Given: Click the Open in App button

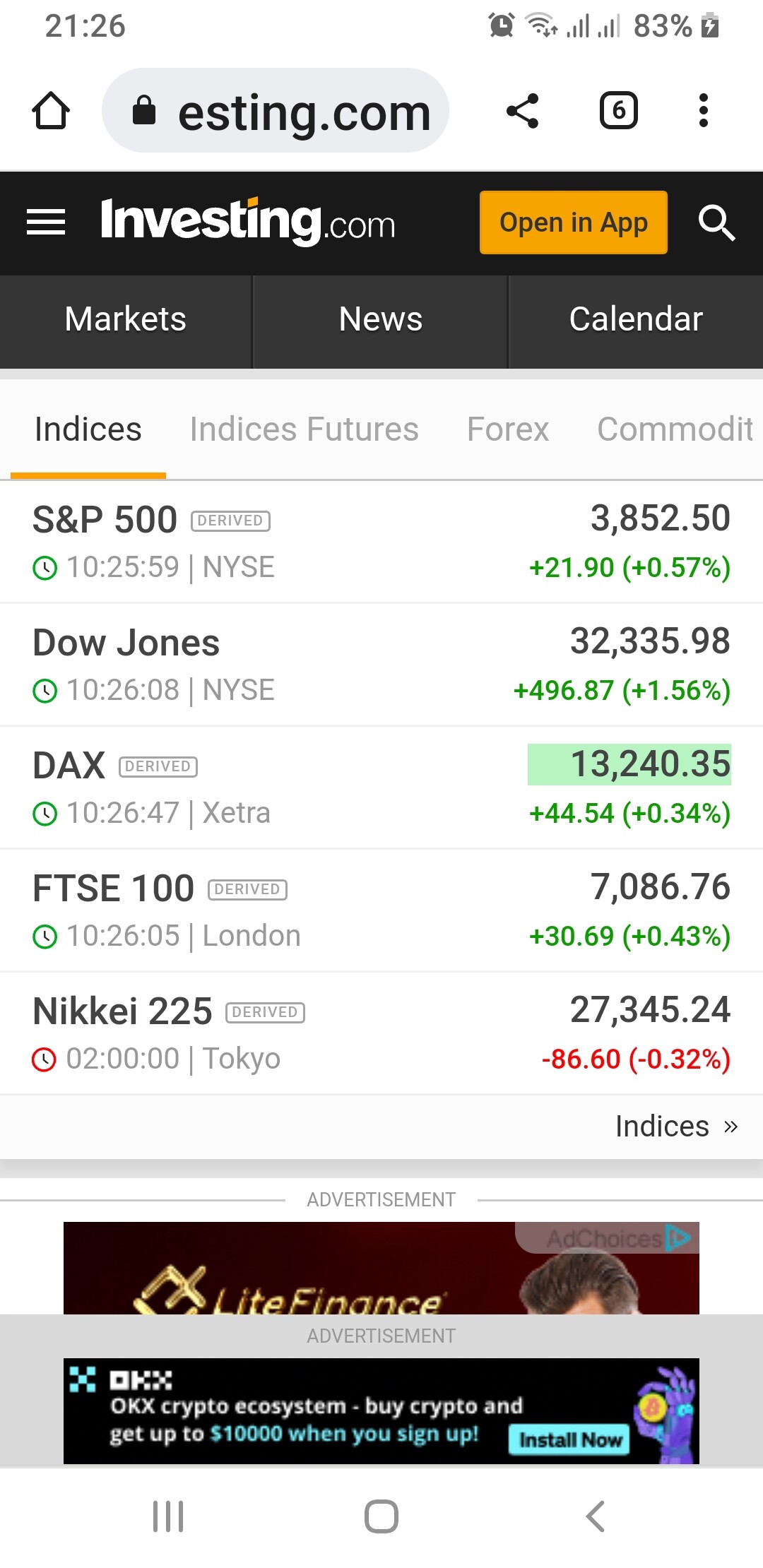Looking at the screenshot, I should point(573,222).
